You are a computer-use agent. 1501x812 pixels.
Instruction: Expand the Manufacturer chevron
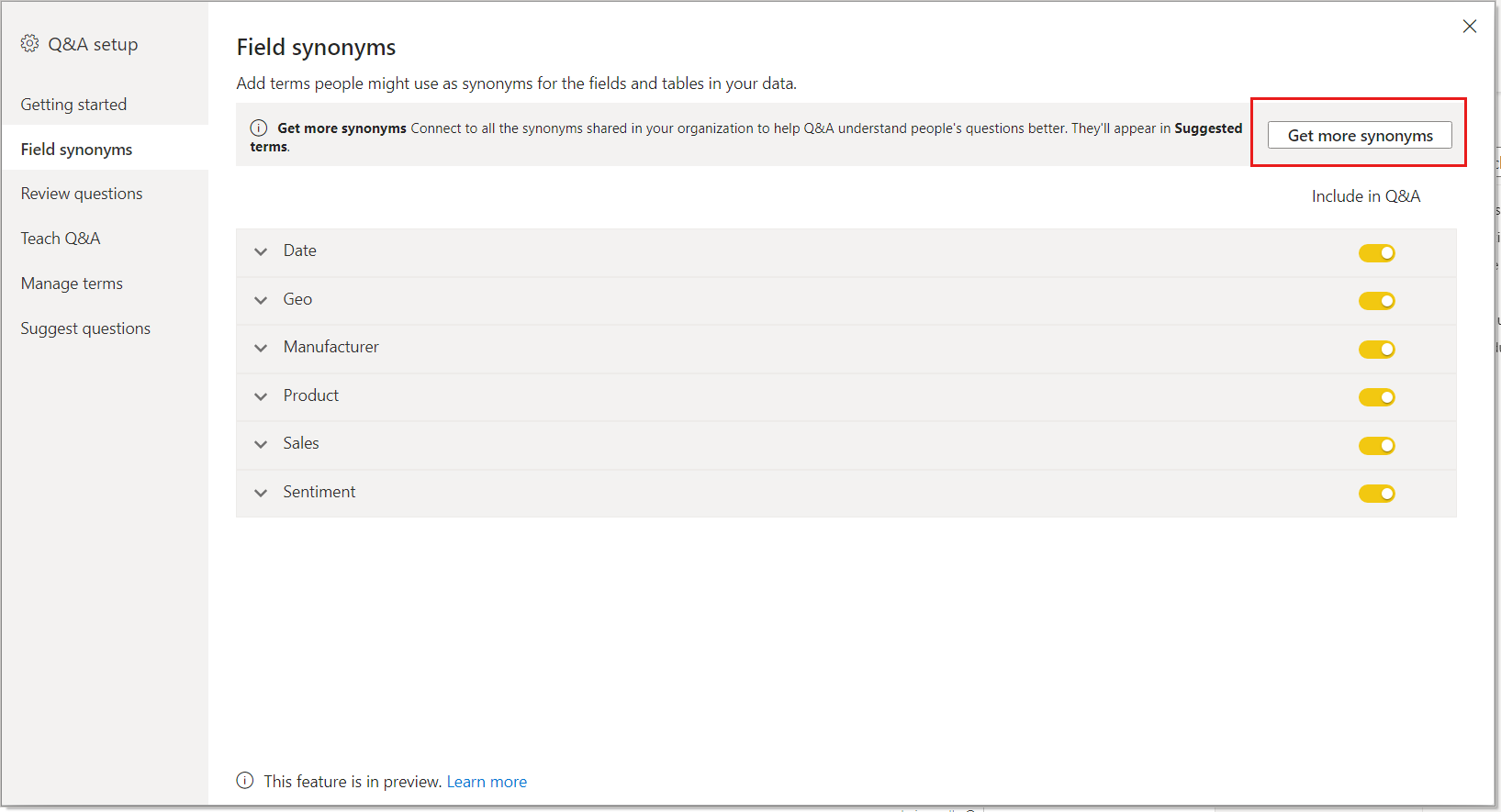pos(261,348)
